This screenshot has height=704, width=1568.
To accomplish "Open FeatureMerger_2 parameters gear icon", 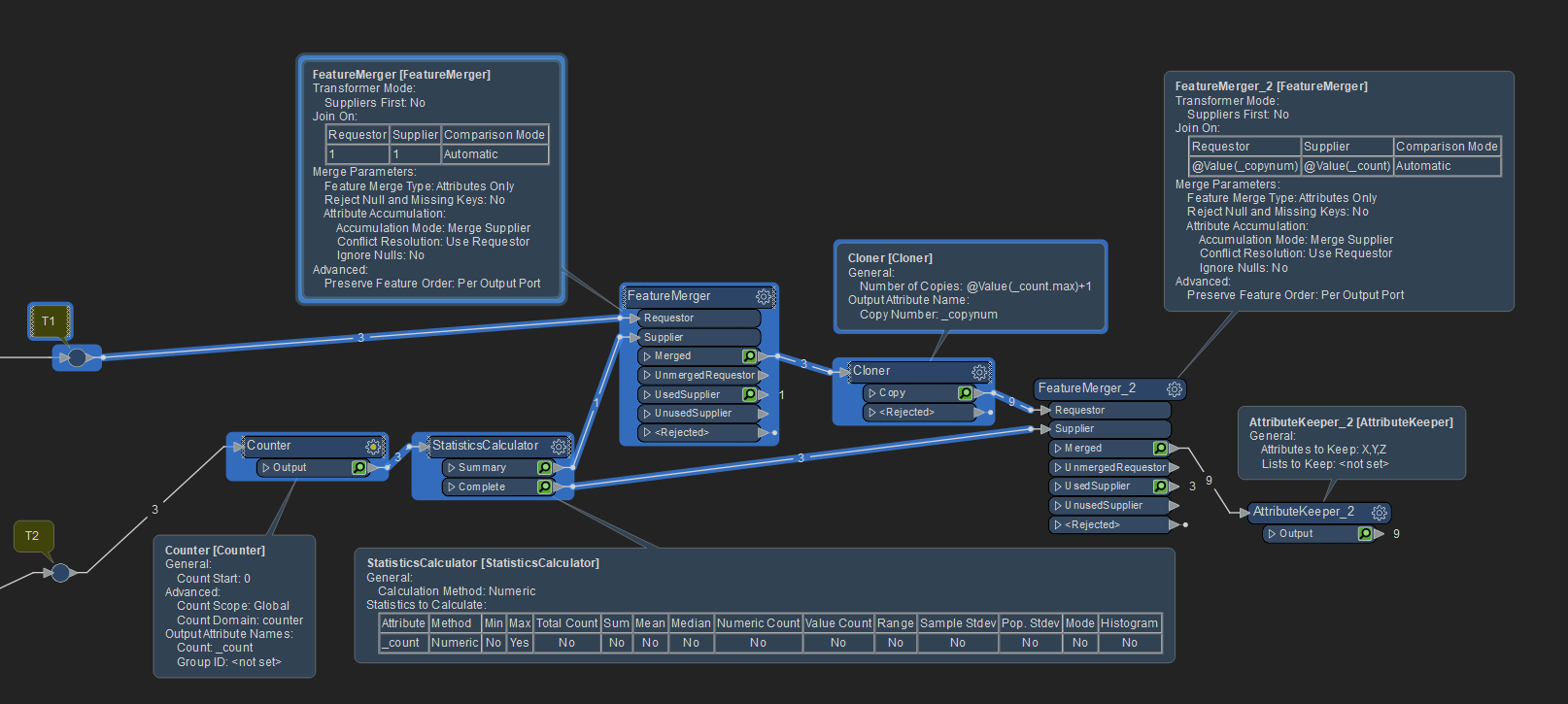I will tap(1175, 388).
